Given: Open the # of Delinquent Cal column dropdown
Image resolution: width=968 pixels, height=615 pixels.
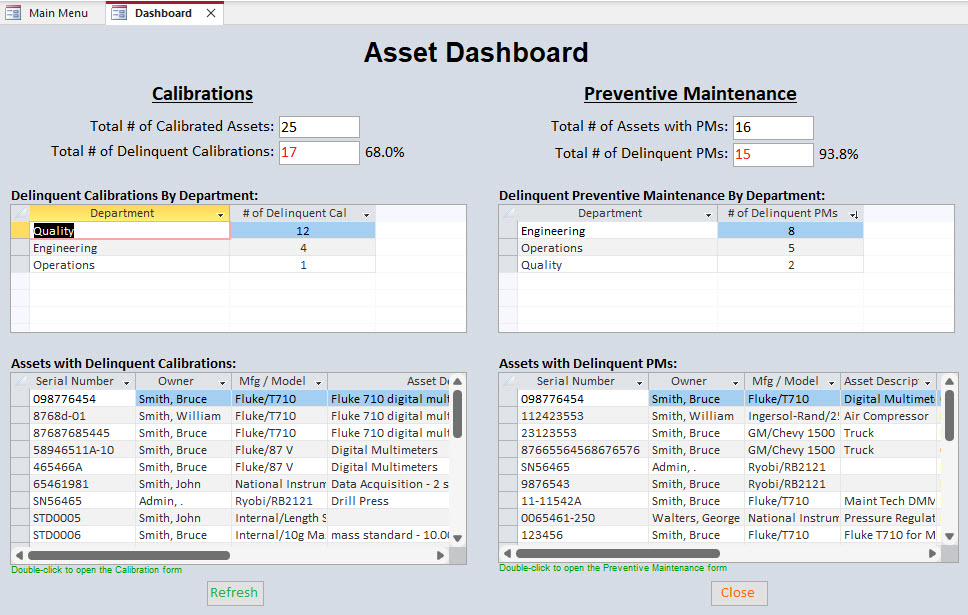Looking at the screenshot, I should point(366,214).
